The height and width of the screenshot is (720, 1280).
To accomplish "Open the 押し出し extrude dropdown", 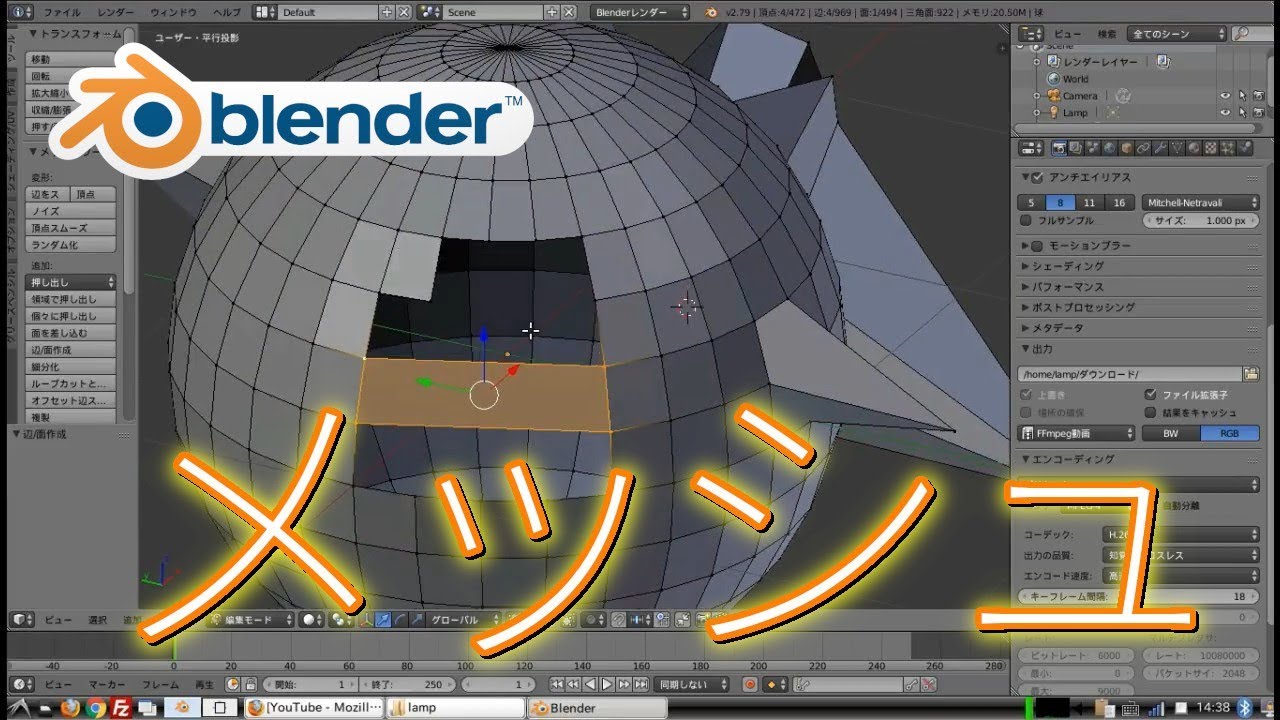I will 71,282.
